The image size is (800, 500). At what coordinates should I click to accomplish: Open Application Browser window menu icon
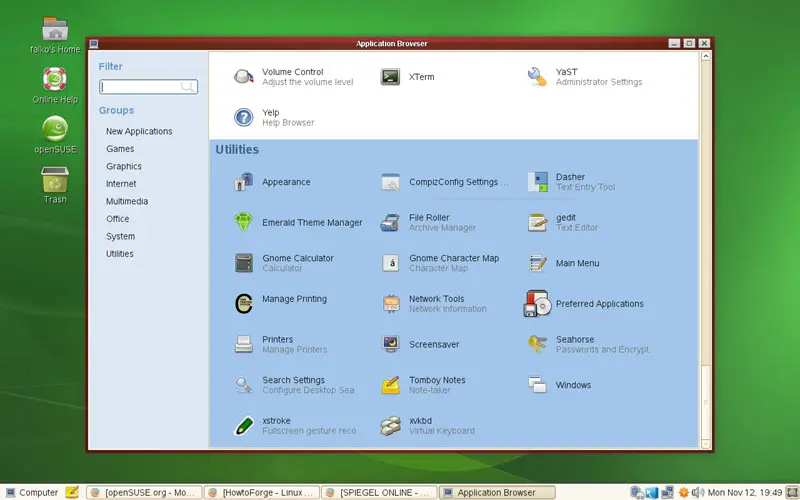coord(94,43)
